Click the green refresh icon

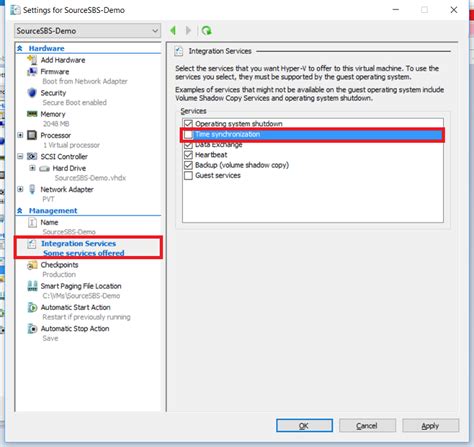tap(206, 31)
